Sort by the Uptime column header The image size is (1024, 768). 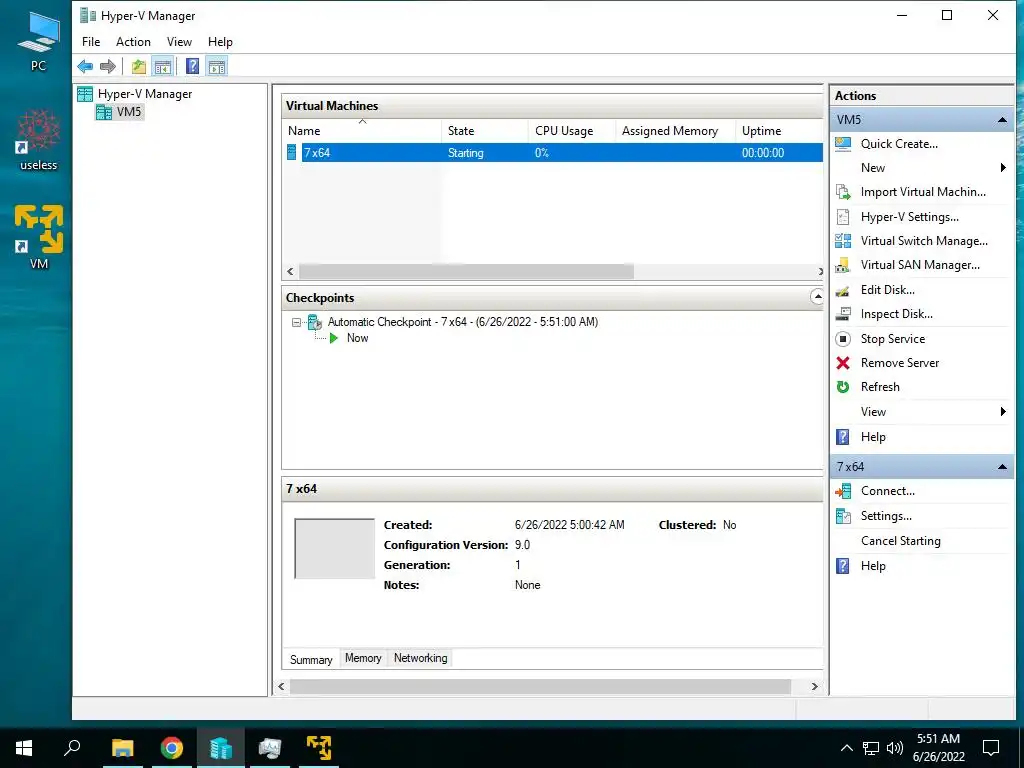click(x=779, y=131)
